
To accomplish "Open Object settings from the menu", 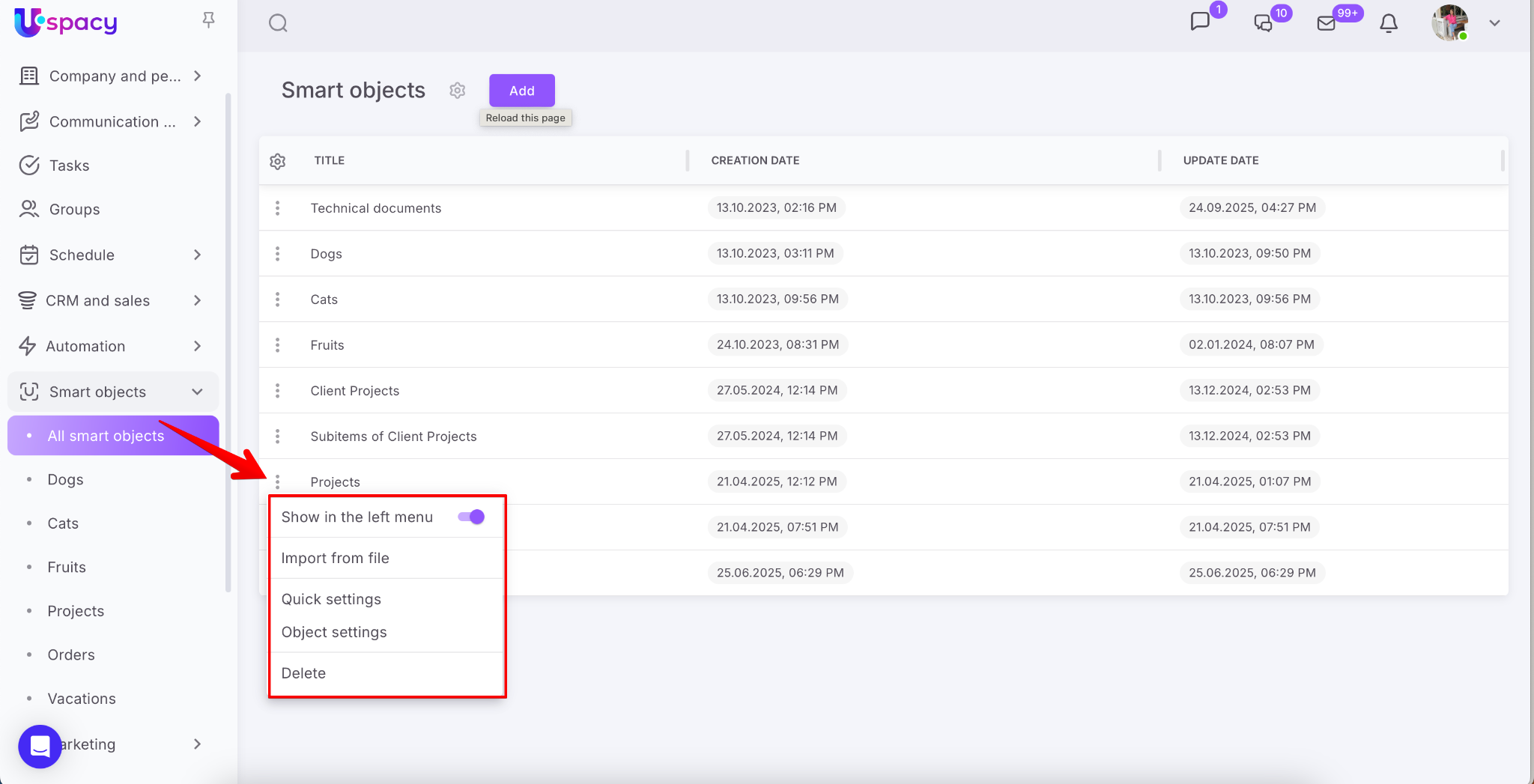I will click(x=334, y=632).
